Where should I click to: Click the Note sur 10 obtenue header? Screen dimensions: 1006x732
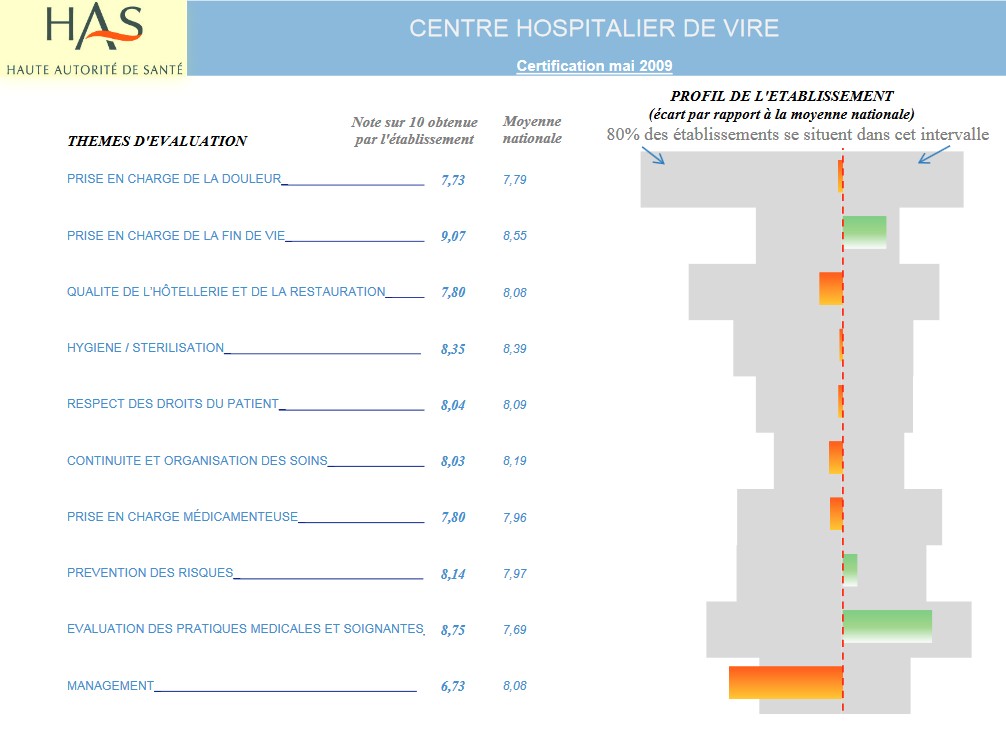[414, 130]
